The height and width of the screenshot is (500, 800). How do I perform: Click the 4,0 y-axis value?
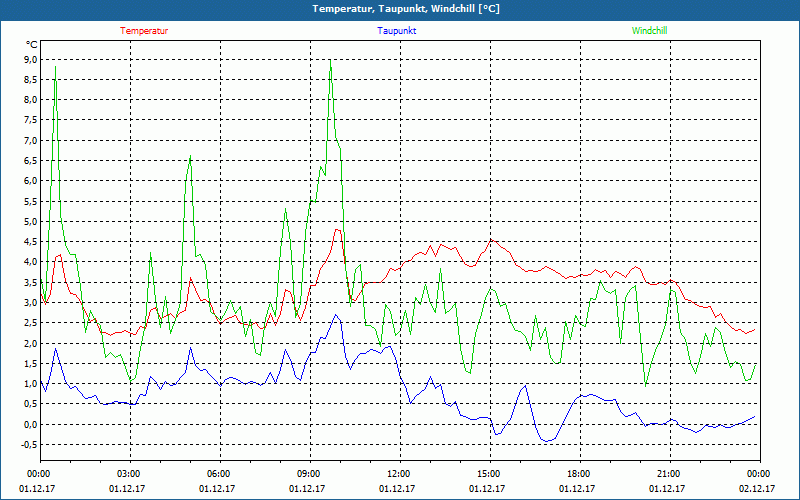31,262
